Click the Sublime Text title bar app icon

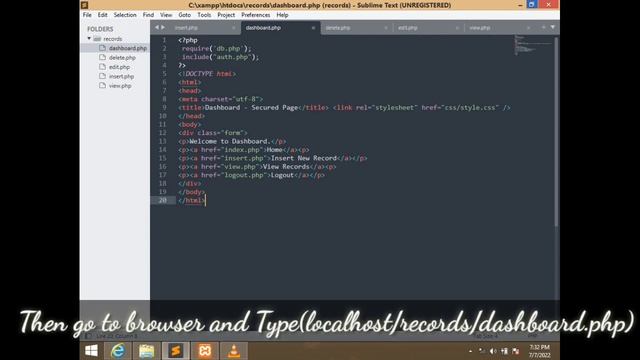[x=84, y=5]
